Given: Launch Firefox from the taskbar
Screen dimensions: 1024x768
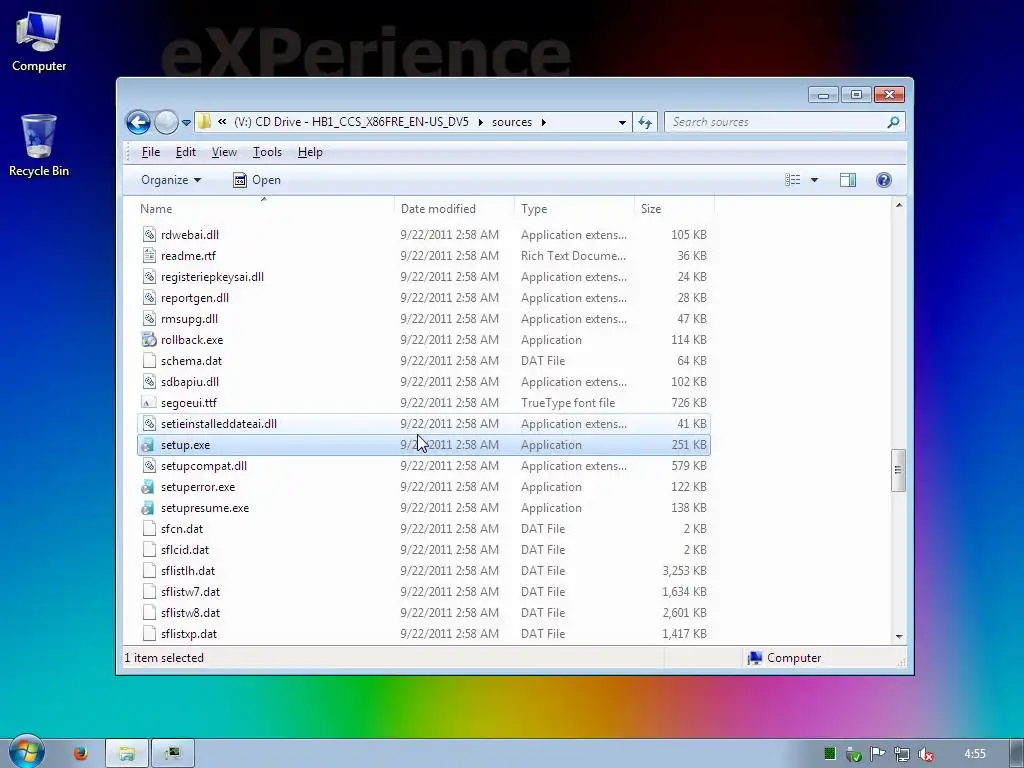Looking at the screenshot, I should (80, 754).
